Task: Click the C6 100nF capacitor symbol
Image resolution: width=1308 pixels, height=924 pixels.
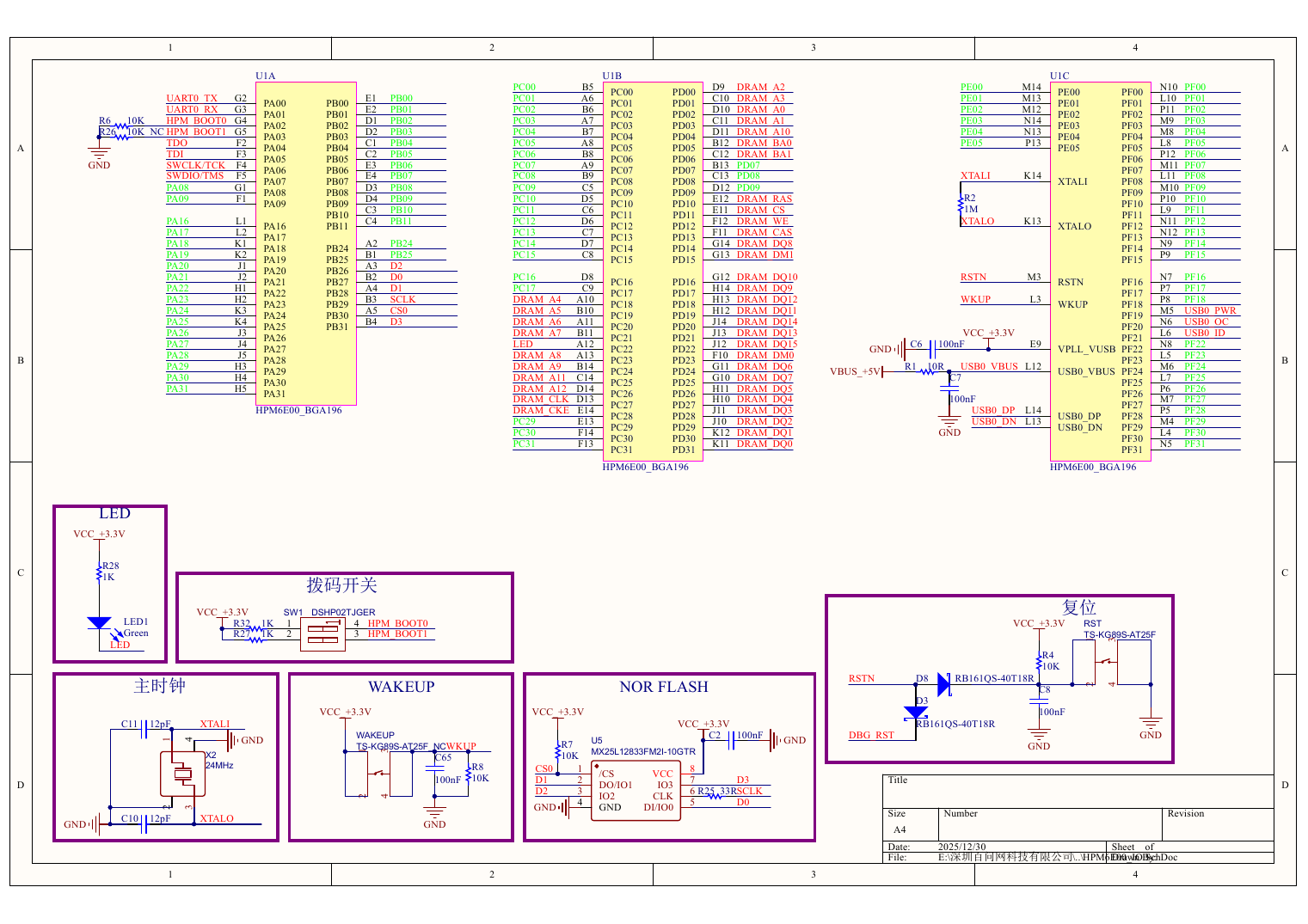Action: (933, 349)
